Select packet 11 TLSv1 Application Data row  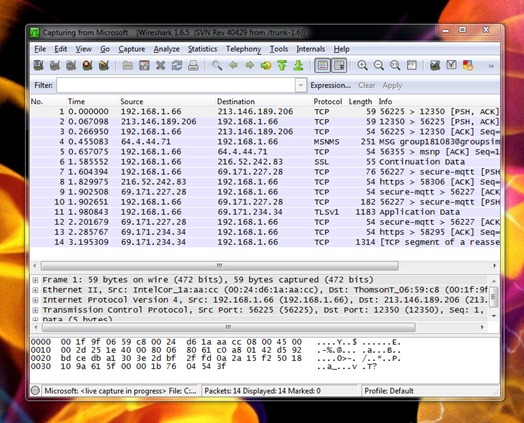[x=265, y=212]
